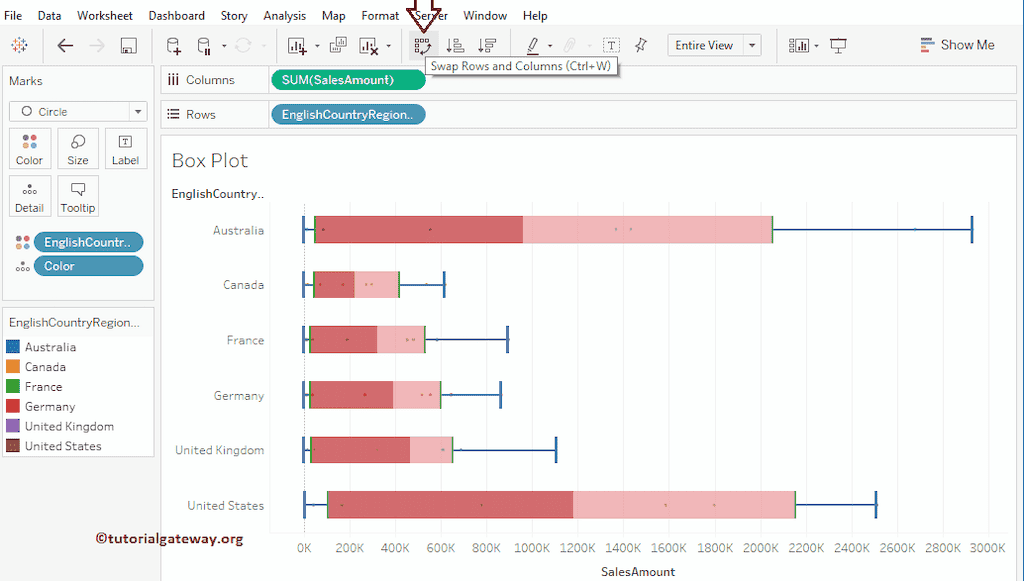Click the Duplicate sheet toolbar icon
The width and height of the screenshot is (1024, 581).
[340, 45]
